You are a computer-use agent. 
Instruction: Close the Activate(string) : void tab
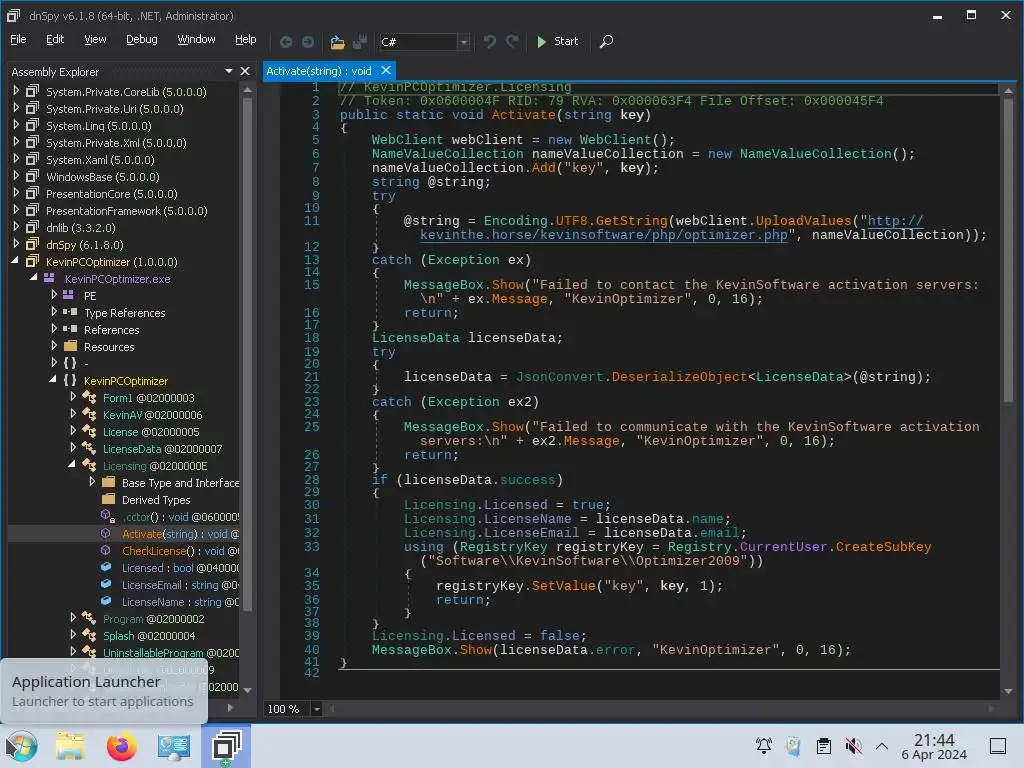(386, 70)
